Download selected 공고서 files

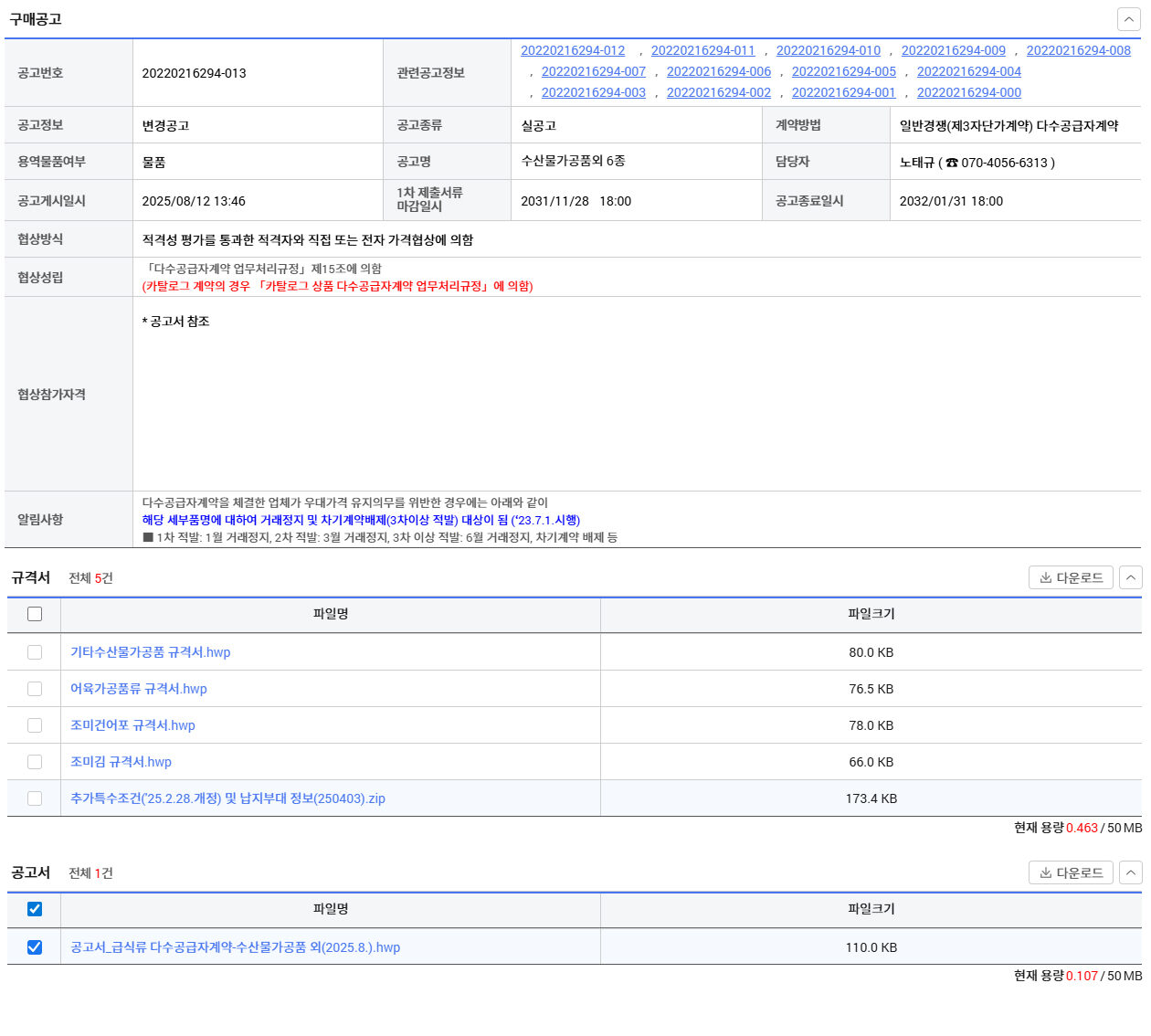click(1071, 872)
